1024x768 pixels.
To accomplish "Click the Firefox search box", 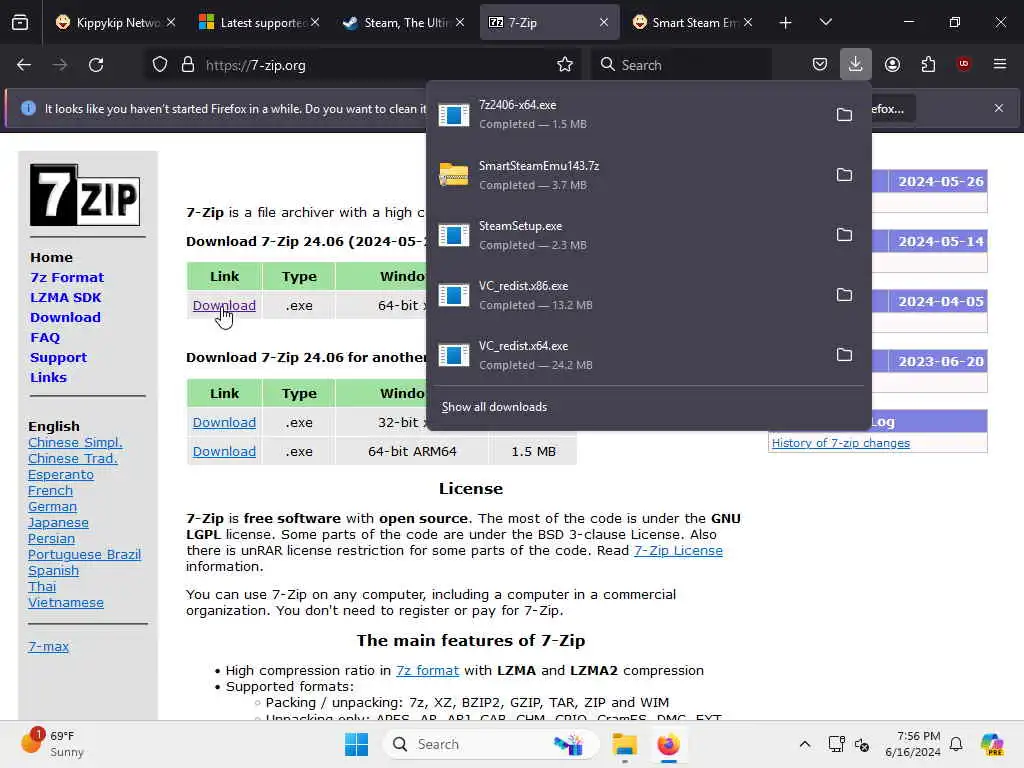I will pyautogui.click(x=681, y=65).
